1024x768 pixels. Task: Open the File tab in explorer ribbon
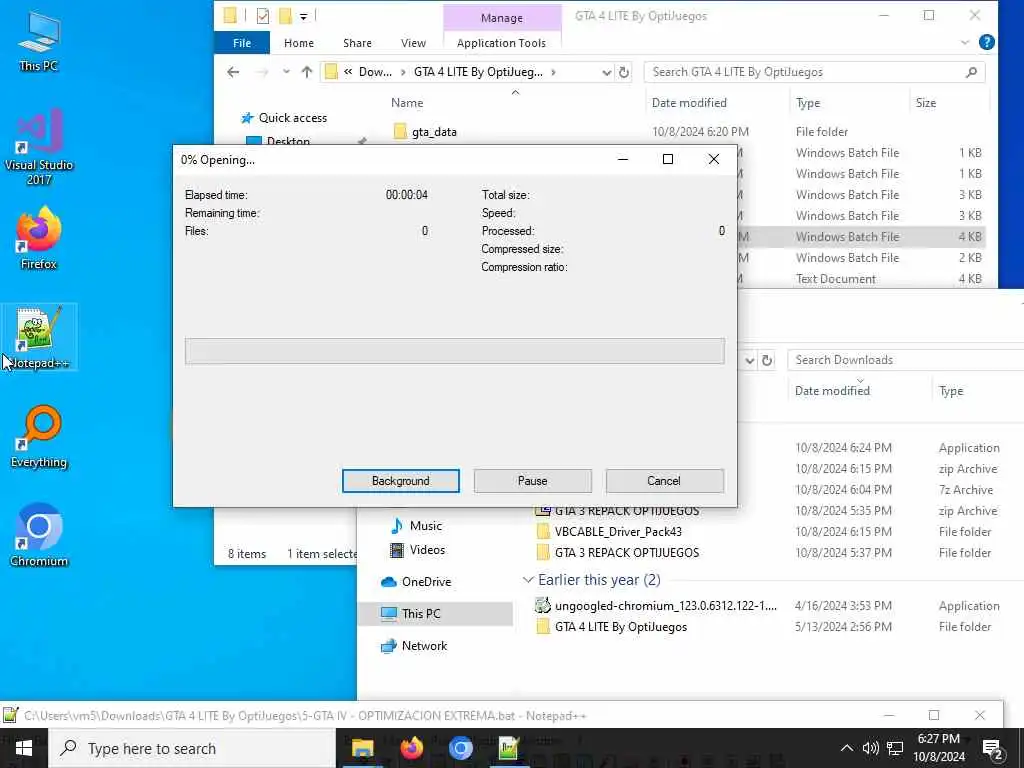(242, 43)
